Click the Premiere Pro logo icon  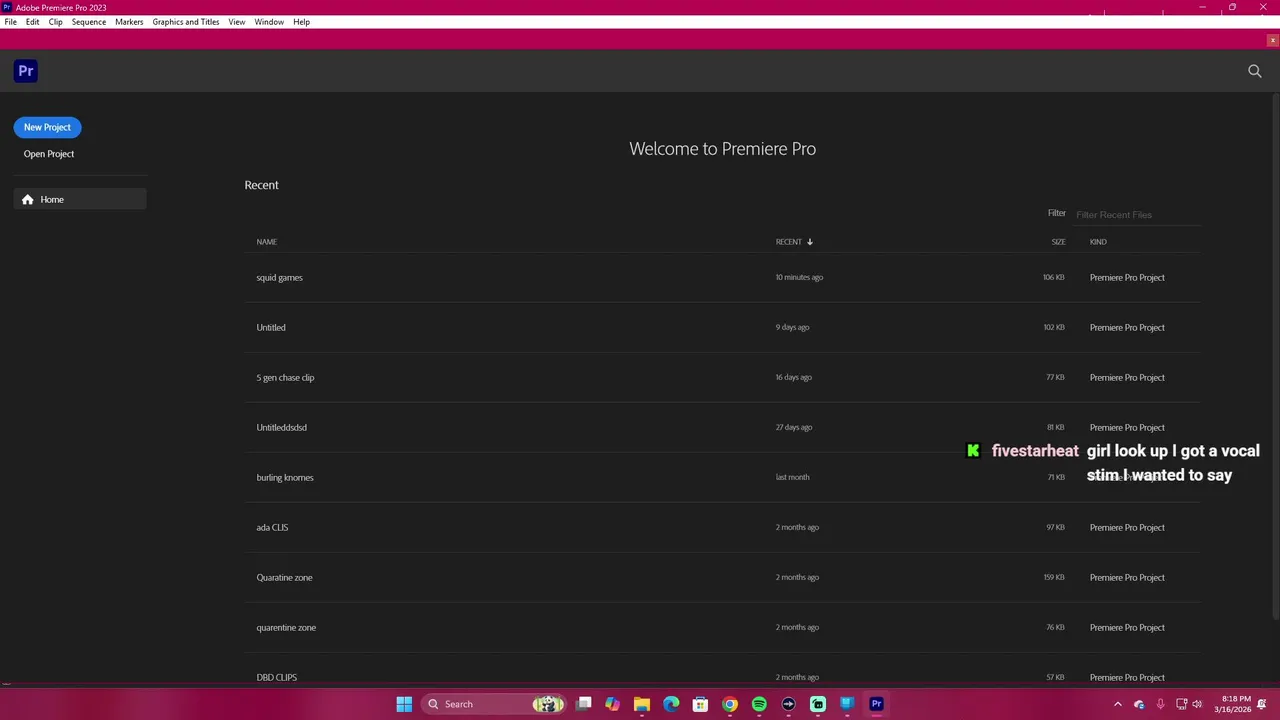[26, 71]
